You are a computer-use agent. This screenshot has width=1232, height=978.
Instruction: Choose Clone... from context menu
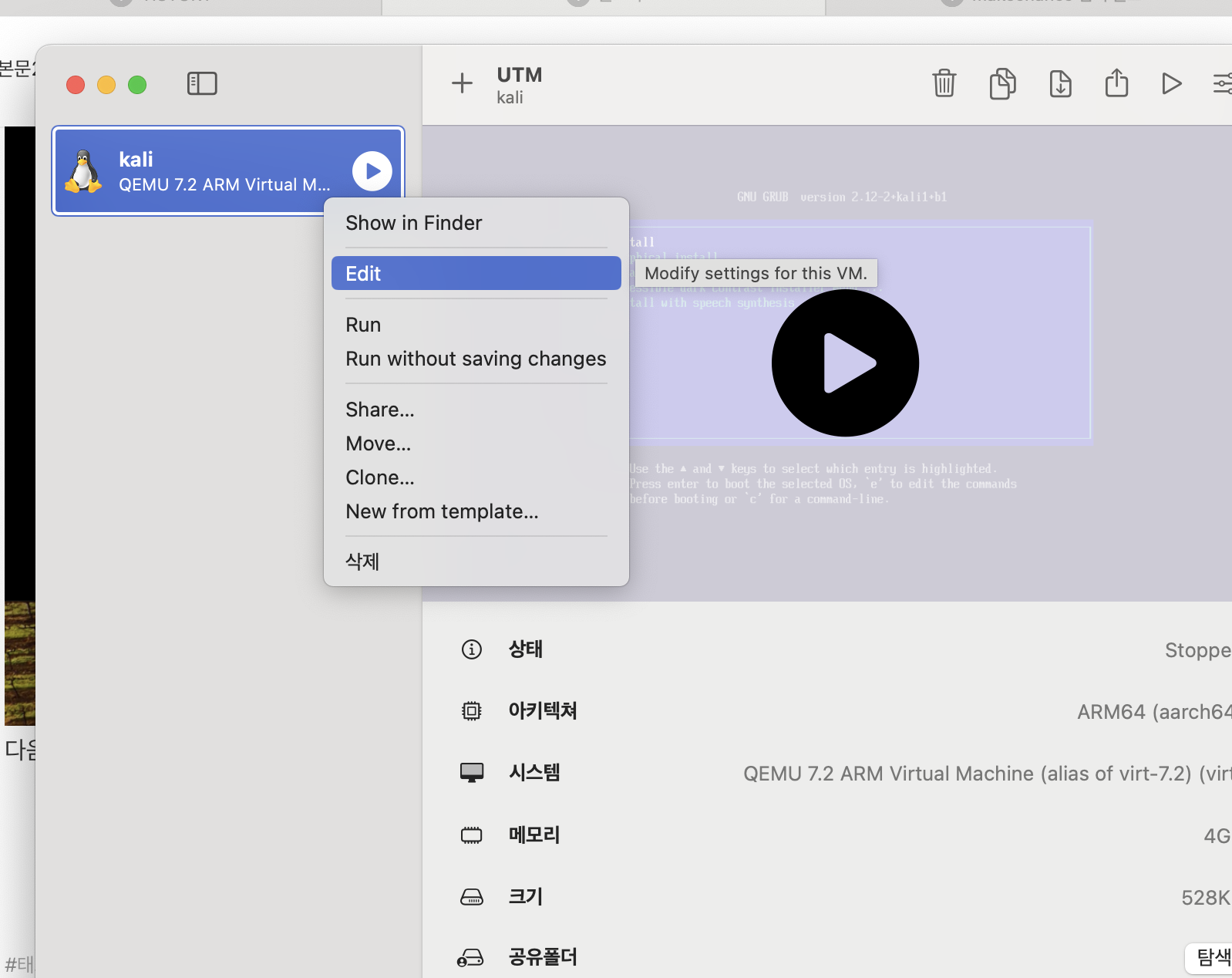pos(476,477)
